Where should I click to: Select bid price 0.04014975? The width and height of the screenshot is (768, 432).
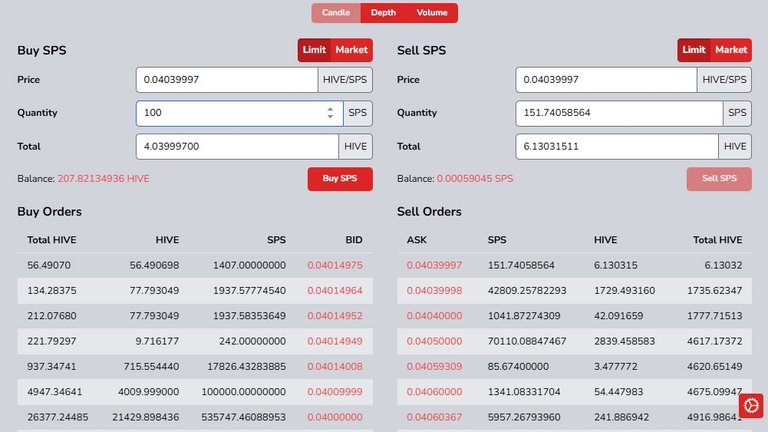[x=335, y=265]
